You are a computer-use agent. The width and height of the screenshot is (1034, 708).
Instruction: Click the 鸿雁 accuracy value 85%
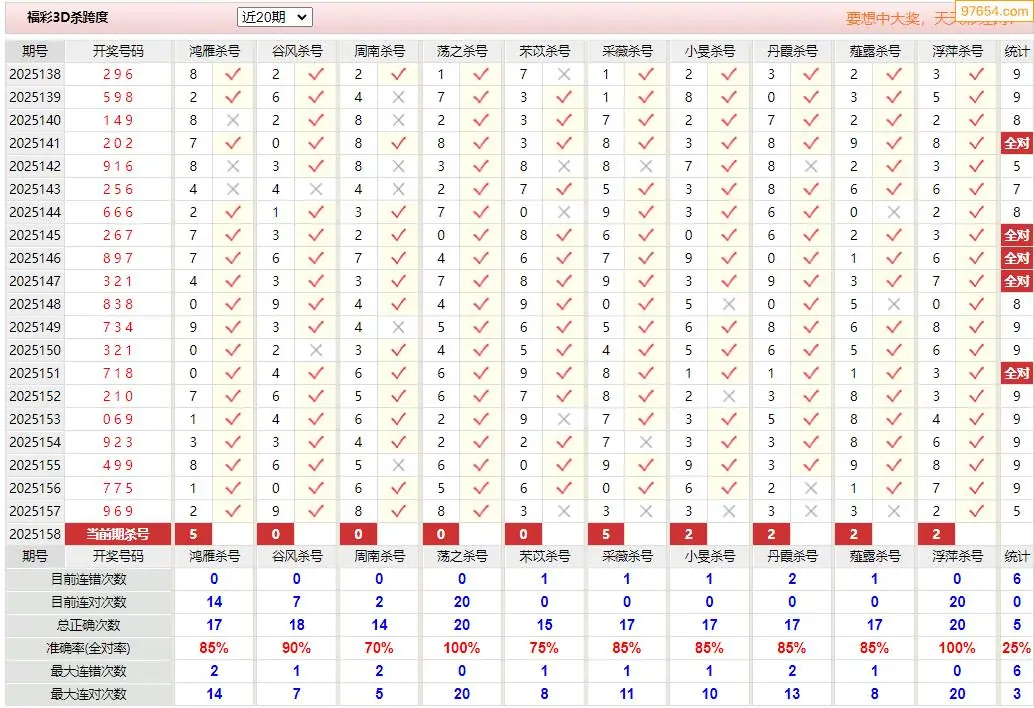(214, 649)
